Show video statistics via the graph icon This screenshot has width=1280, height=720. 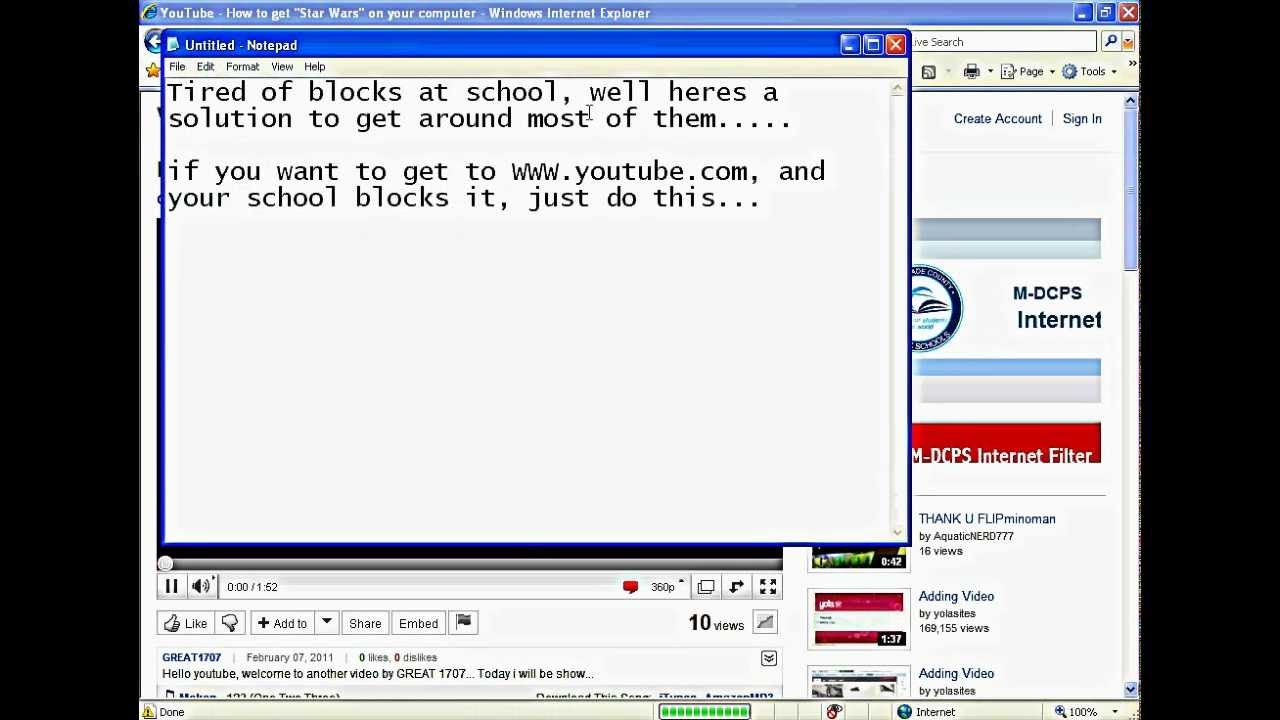765,623
